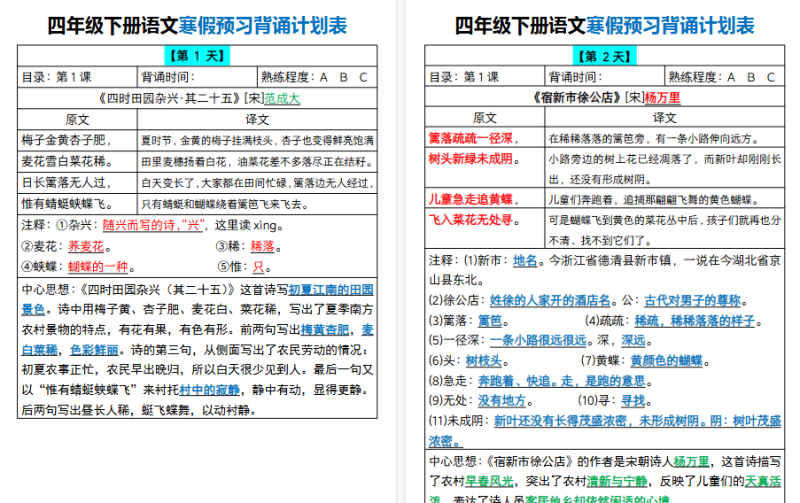Click the blue answer '姓徐的人家开的酒店名'
This screenshot has height=503, width=800.
point(550,300)
